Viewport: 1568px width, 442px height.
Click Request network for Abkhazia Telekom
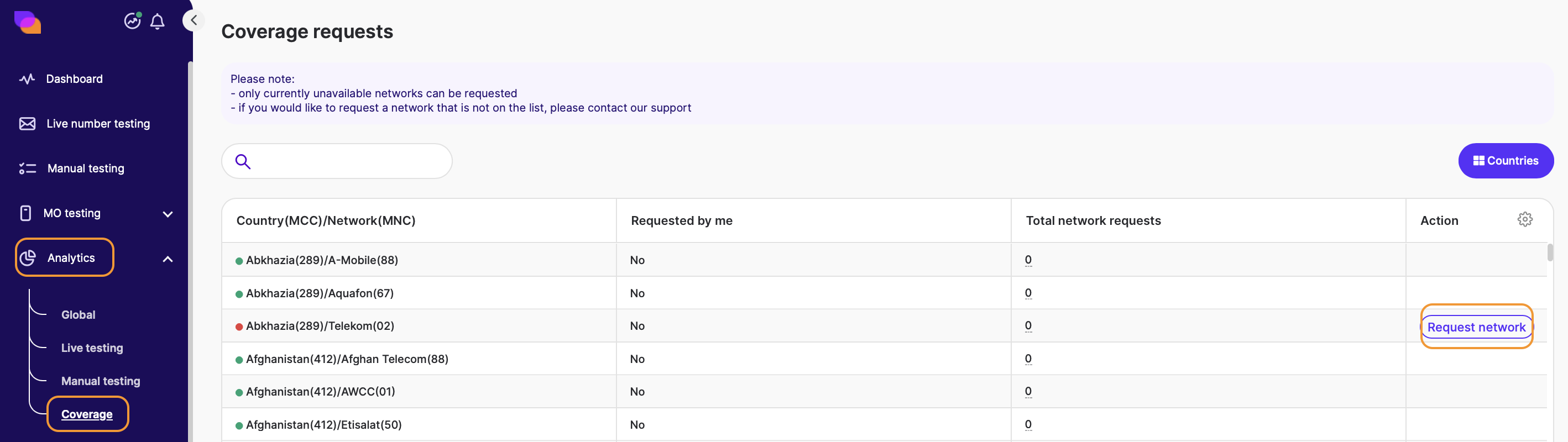(1476, 327)
